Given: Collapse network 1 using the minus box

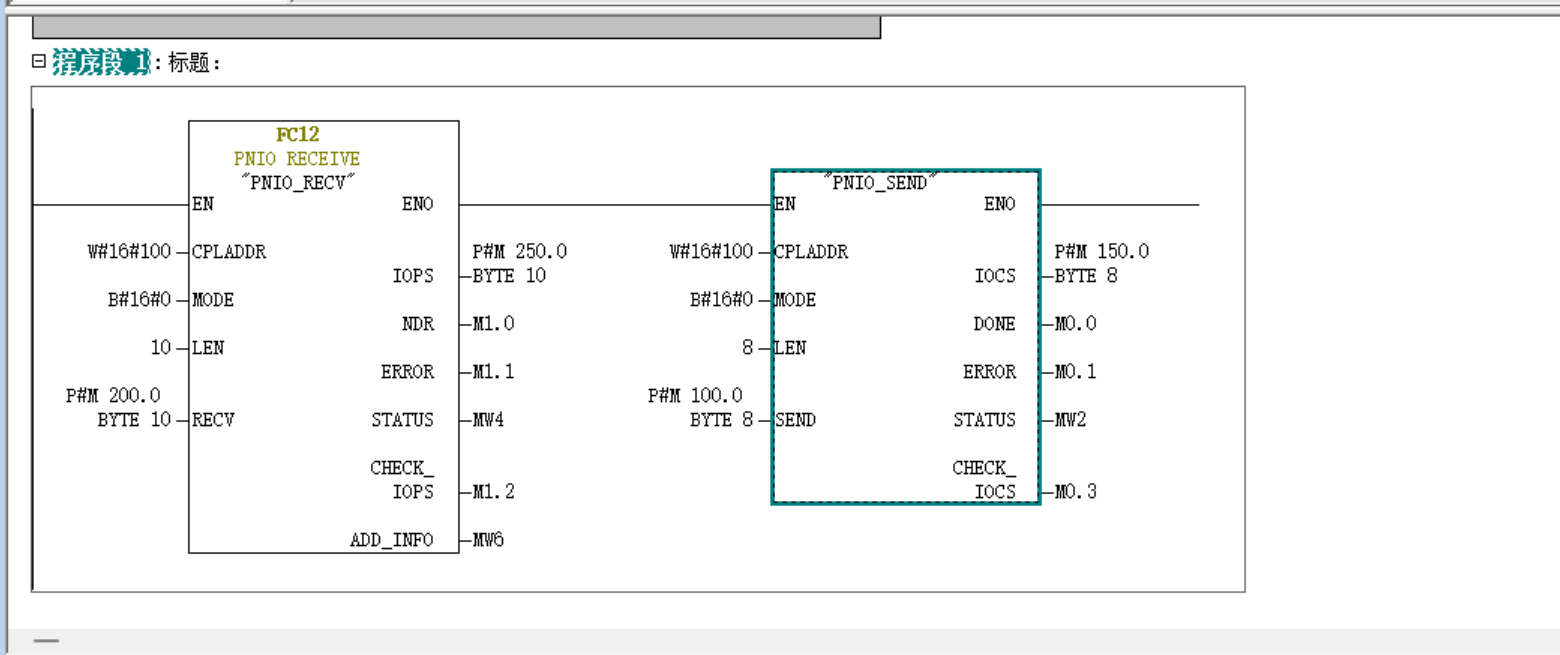Looking at the screenshot, I should tap(39, 62).
